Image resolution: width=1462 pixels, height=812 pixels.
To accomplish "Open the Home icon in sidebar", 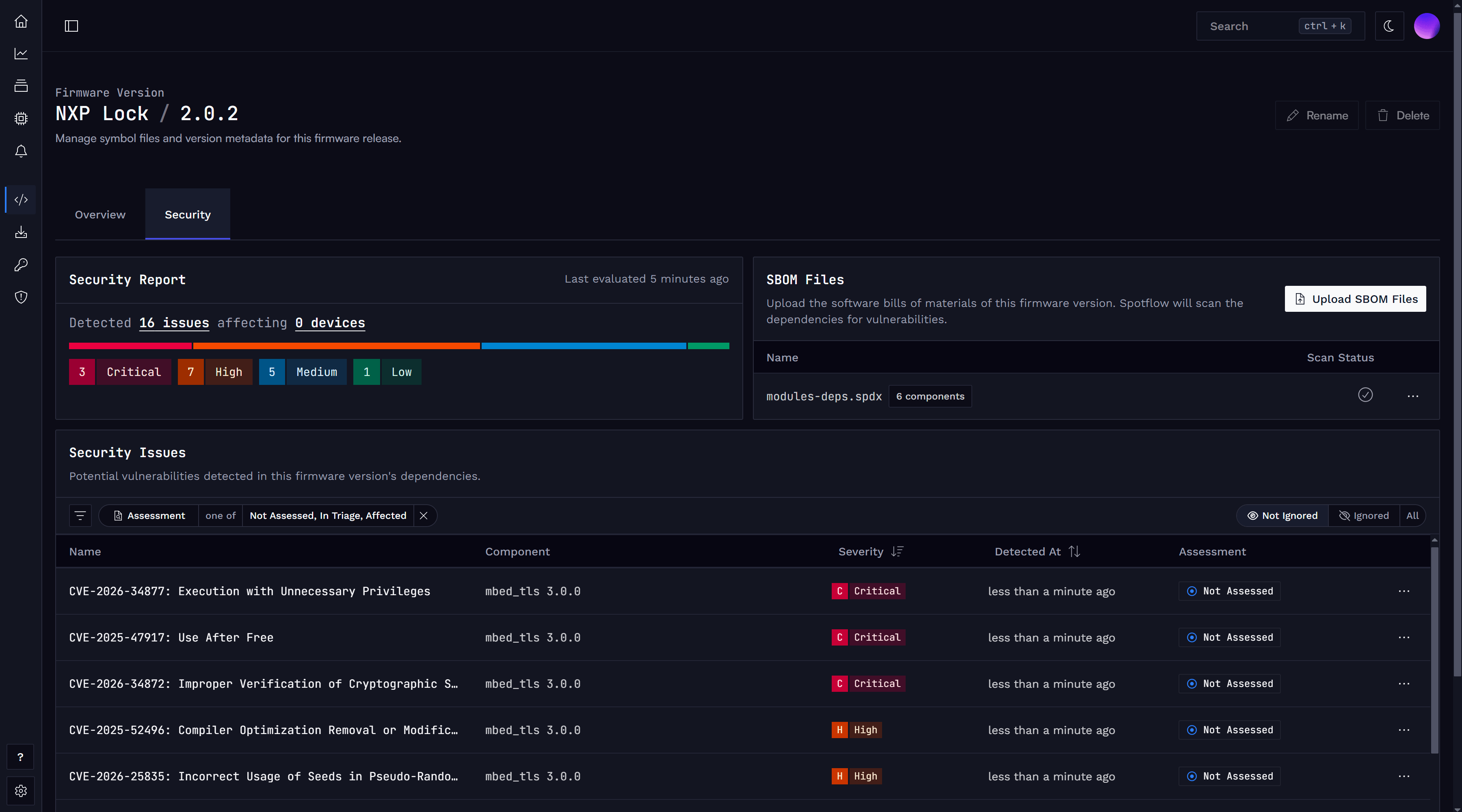I will (x=21, y=21).
